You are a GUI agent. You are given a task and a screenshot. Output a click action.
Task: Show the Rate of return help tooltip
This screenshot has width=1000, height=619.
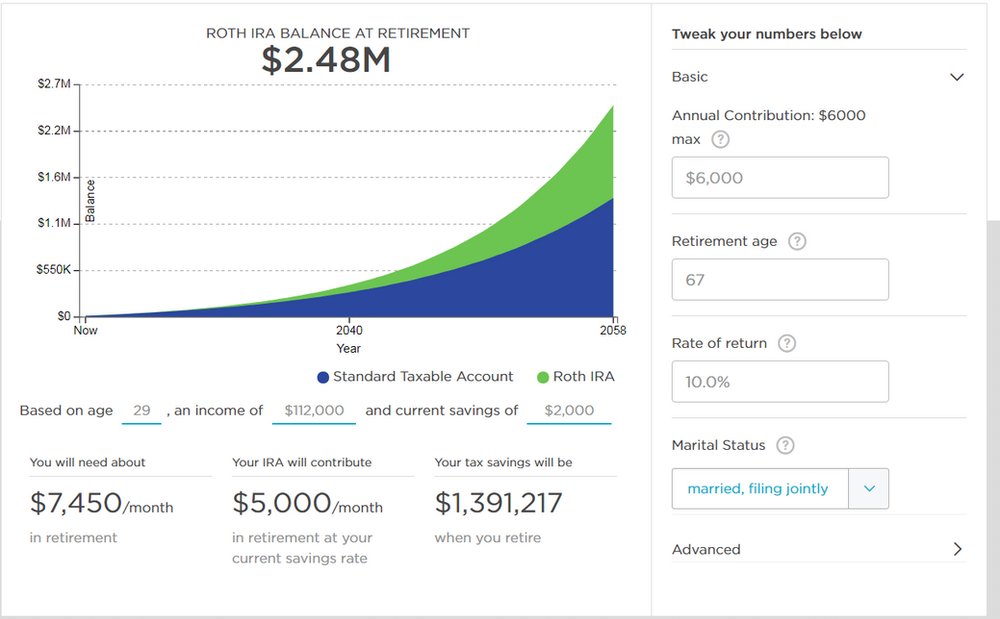[787, 343]
